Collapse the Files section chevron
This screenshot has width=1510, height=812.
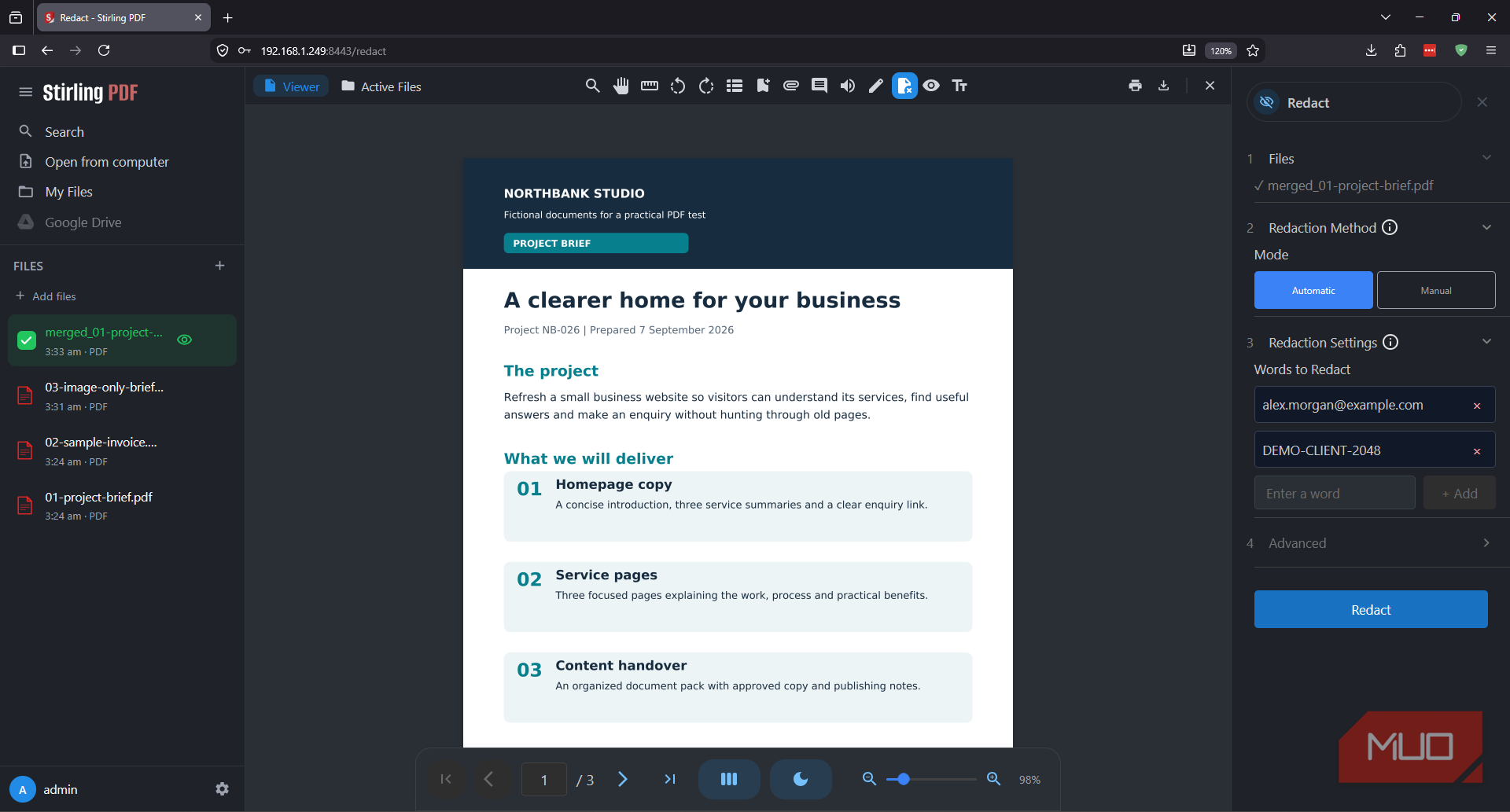1486,157
